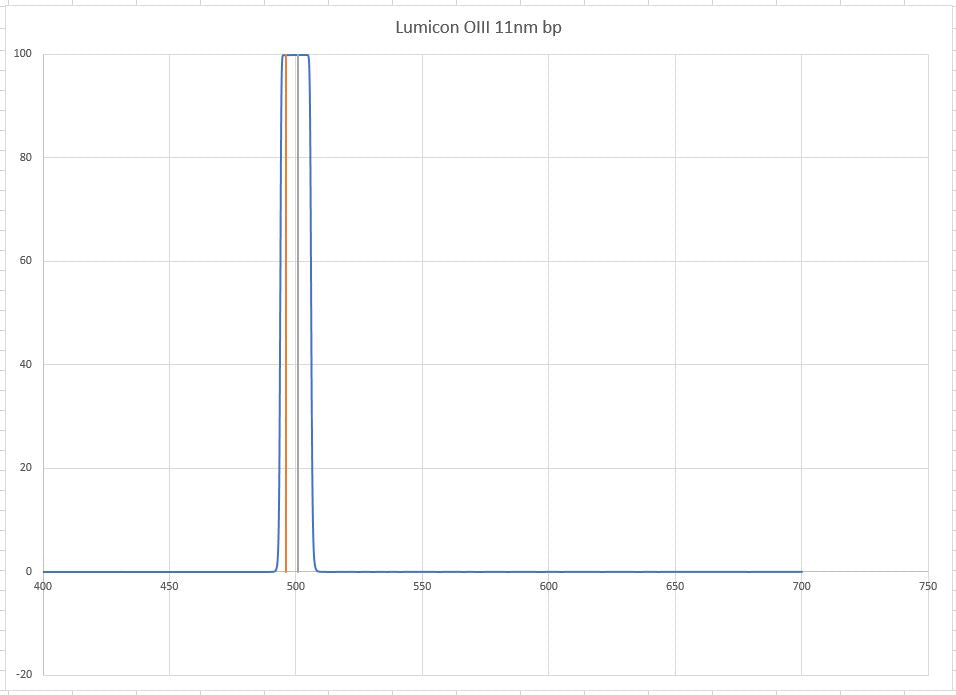Click the x-axis label 600
The image size is (956, 695).
548,586
